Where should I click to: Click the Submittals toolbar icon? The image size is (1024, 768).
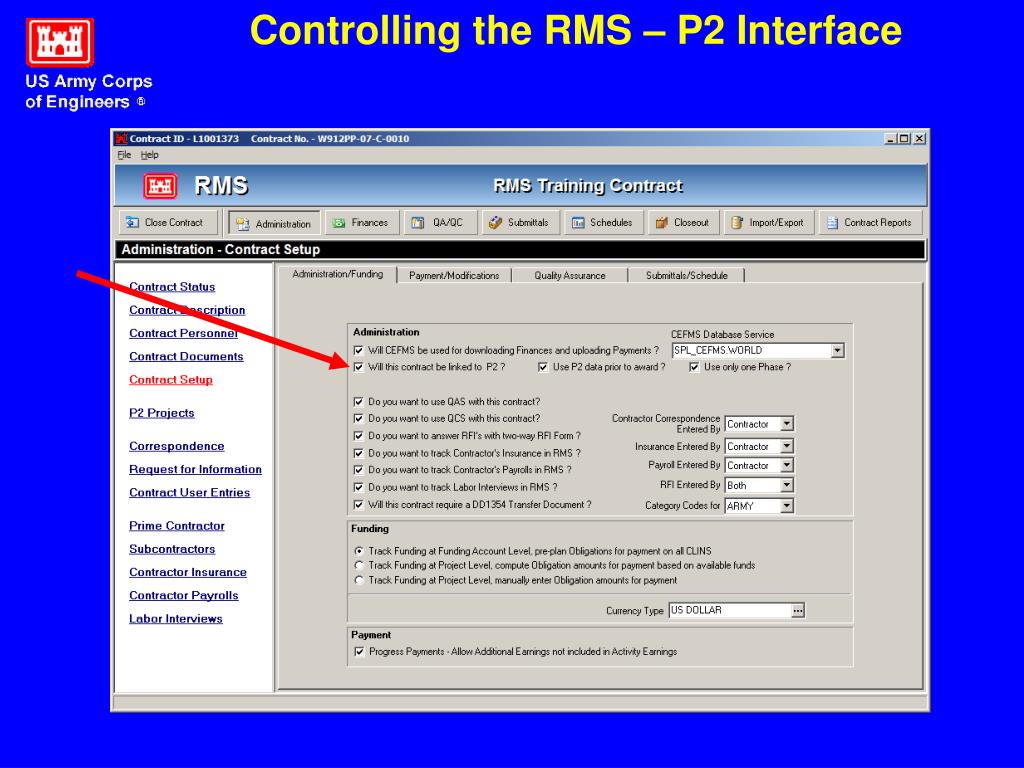(496, 223)
